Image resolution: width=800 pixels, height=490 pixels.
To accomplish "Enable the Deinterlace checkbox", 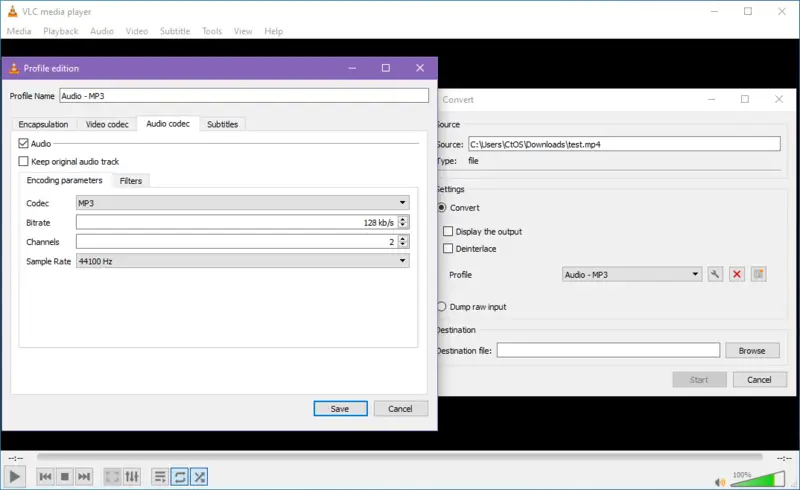I will 448,249.
